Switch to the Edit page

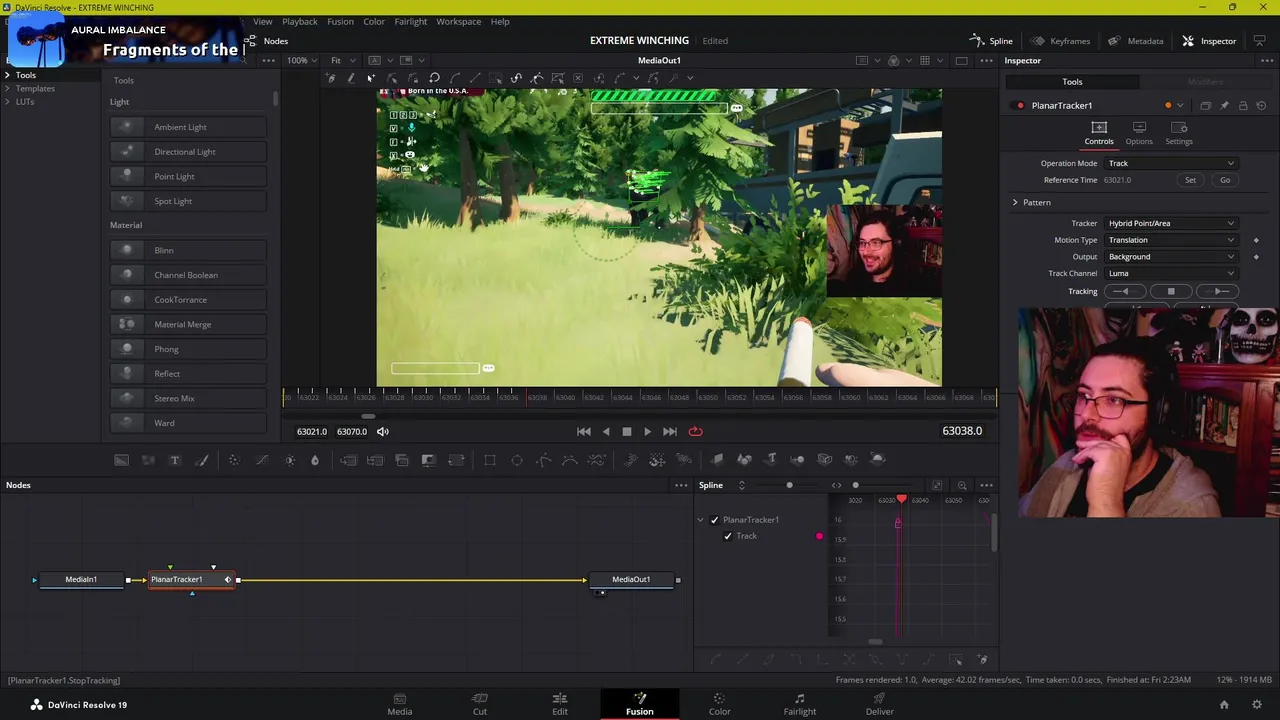(x=560, y=704)
